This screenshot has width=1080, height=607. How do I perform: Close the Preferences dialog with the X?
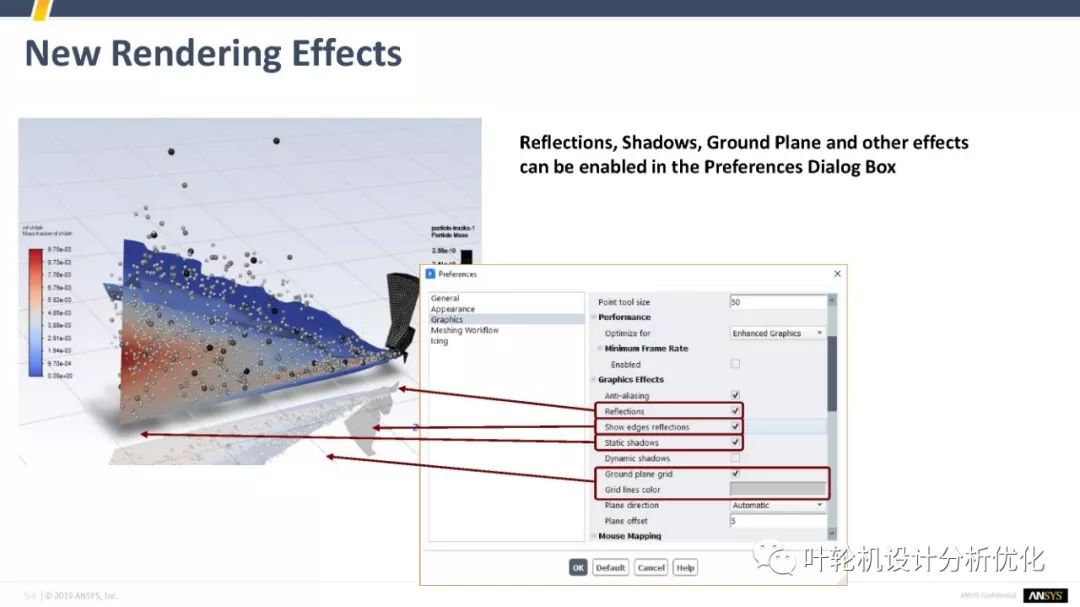pyautogui.click(x=837, y=273)
